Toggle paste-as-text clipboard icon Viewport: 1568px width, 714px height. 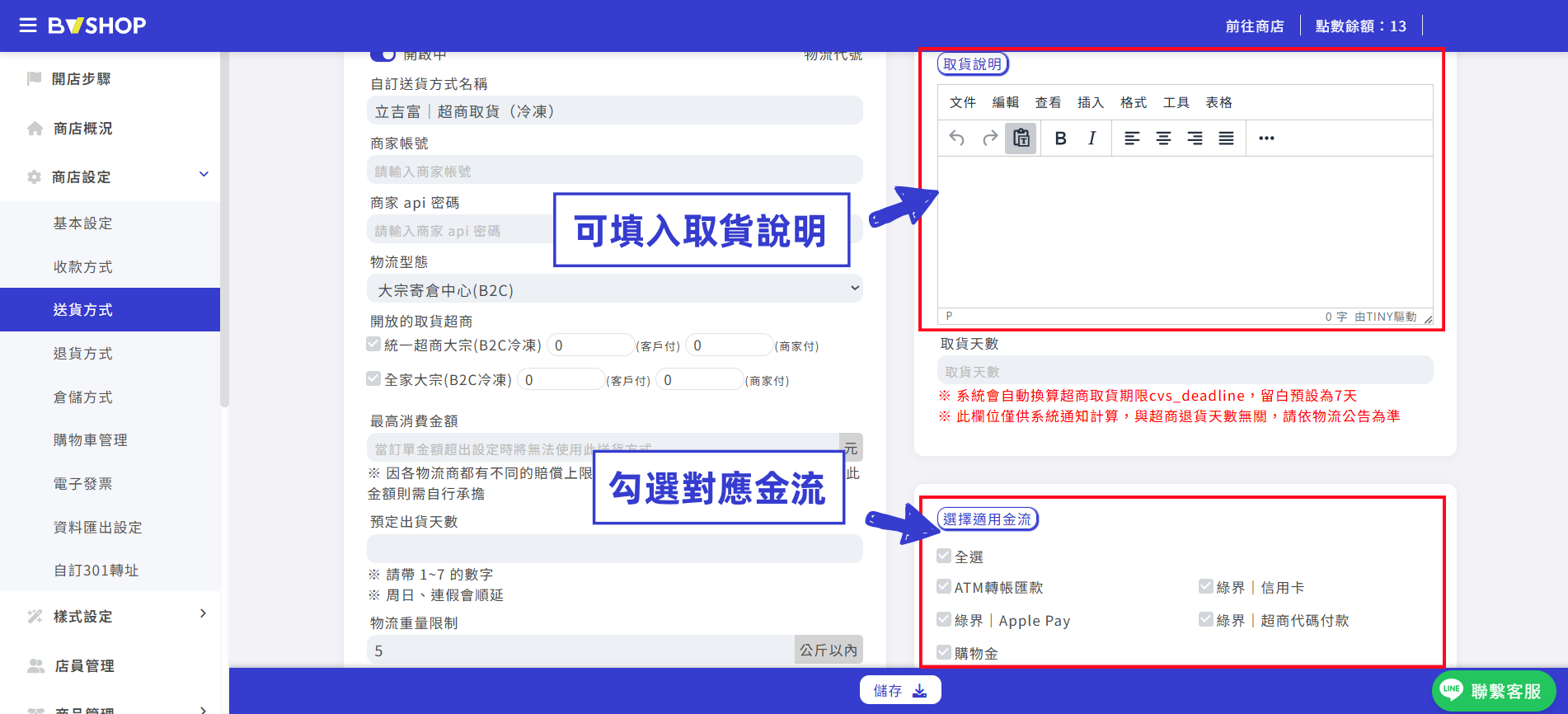1021,139
